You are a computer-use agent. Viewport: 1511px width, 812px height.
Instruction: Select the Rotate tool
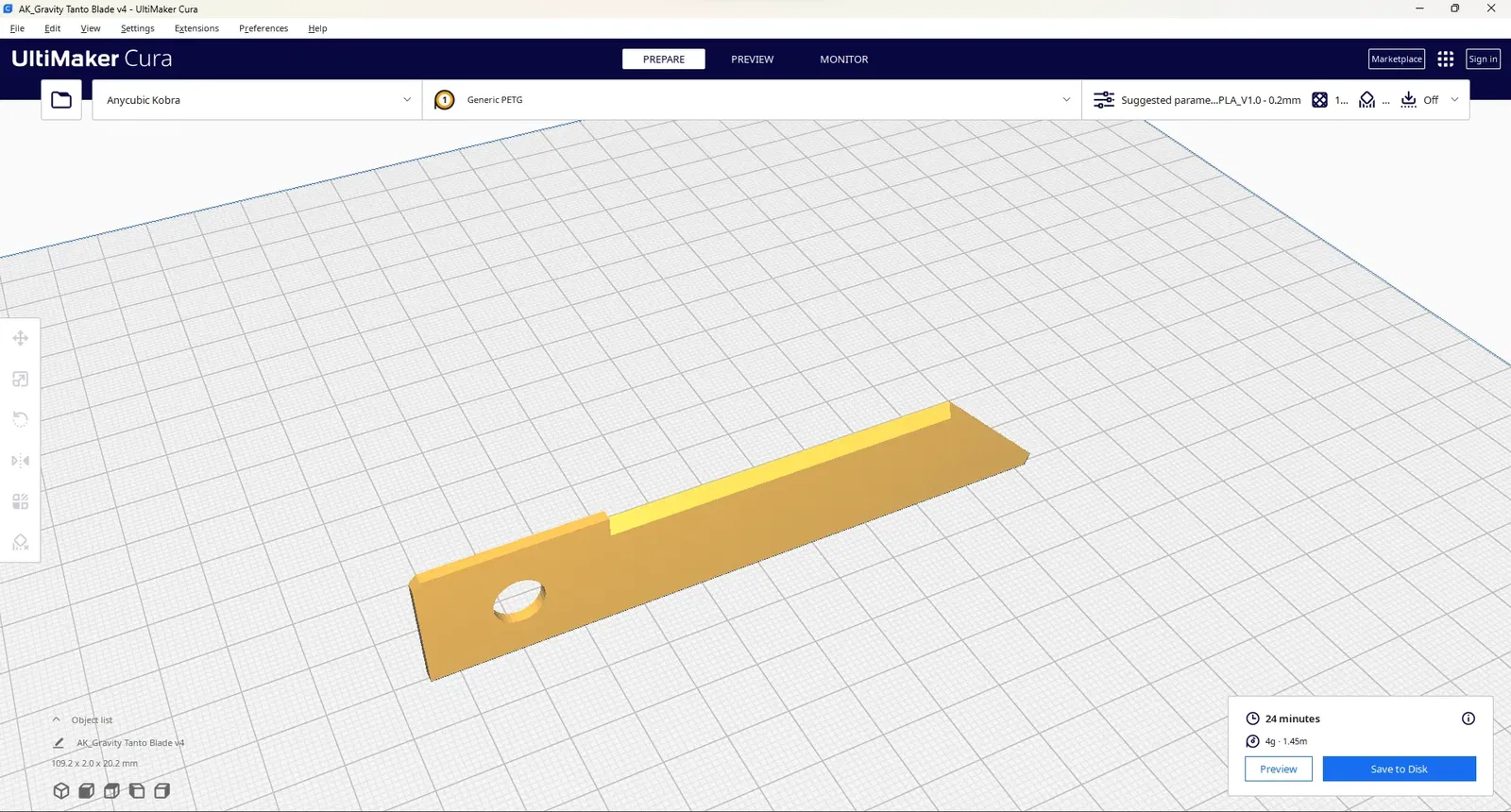(x=20, y=419)
